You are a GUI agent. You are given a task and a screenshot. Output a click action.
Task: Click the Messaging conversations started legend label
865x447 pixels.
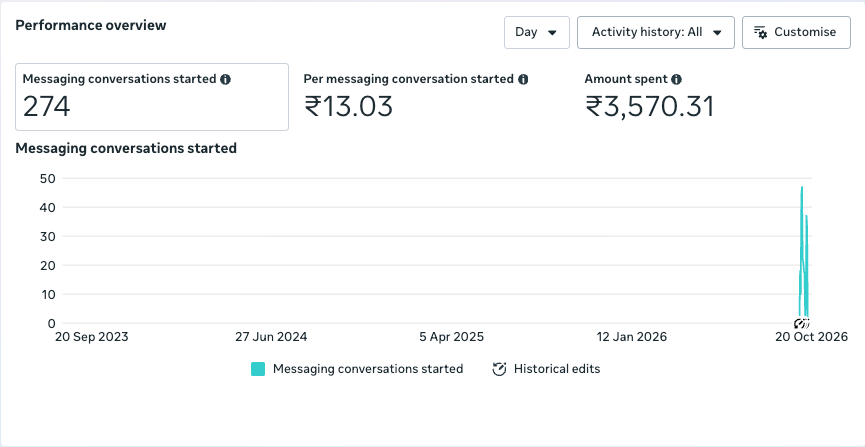click(x=368, y=369)
